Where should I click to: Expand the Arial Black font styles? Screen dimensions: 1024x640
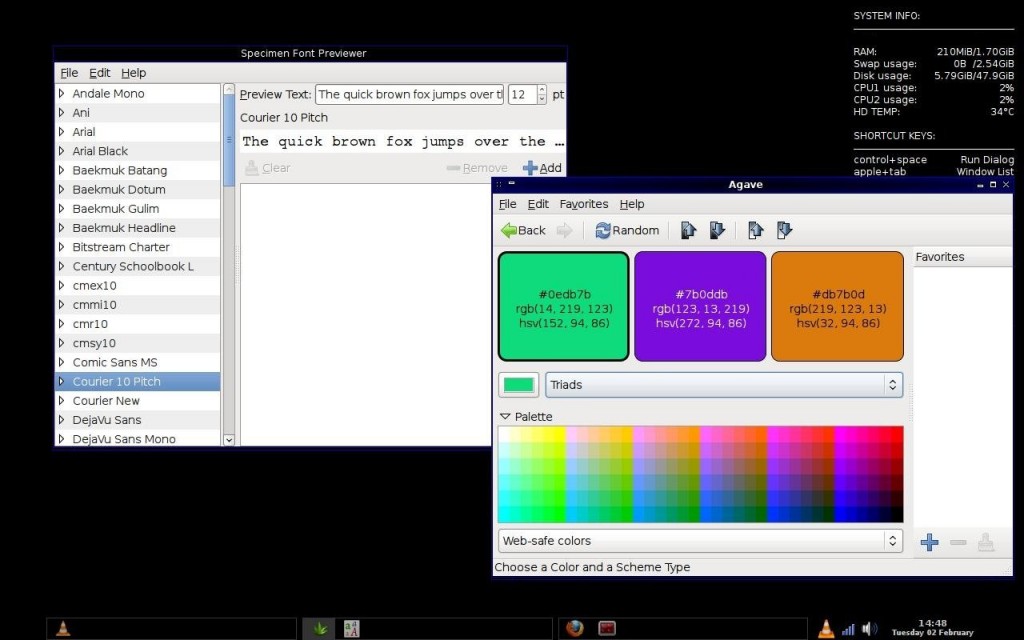click(x=61, y=151)
